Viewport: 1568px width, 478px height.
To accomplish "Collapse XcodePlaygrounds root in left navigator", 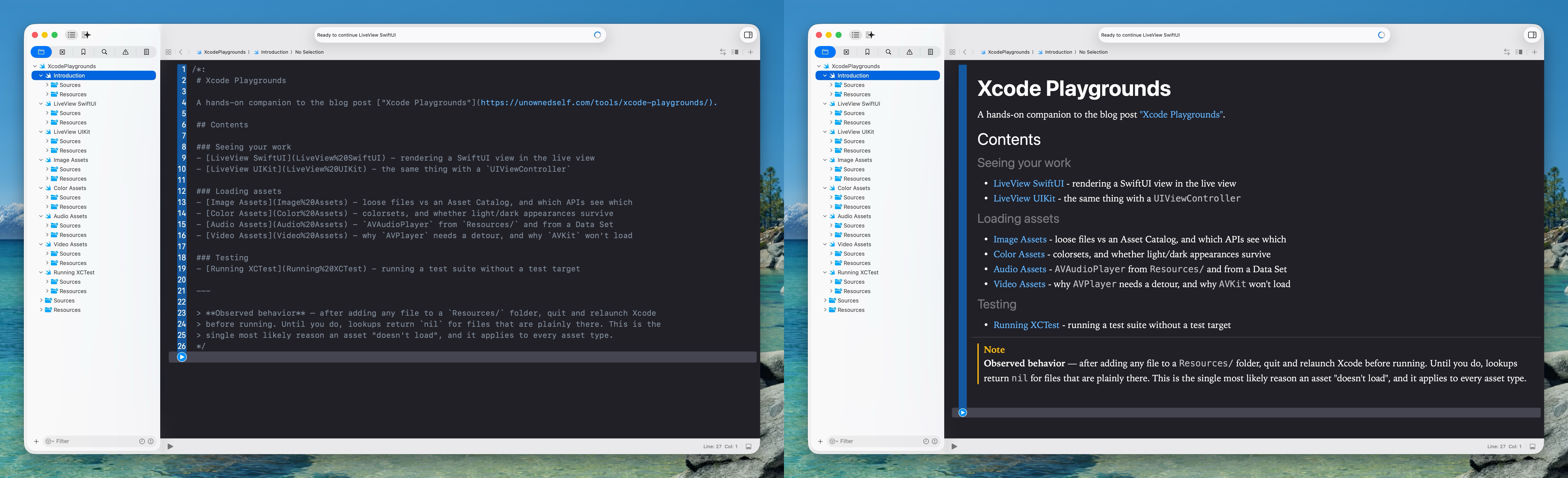I will tap(35, 66).
